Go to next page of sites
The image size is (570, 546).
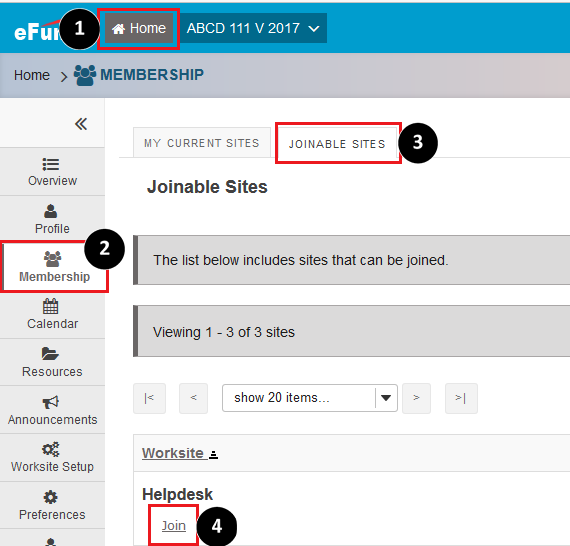[x=416, y=398]
